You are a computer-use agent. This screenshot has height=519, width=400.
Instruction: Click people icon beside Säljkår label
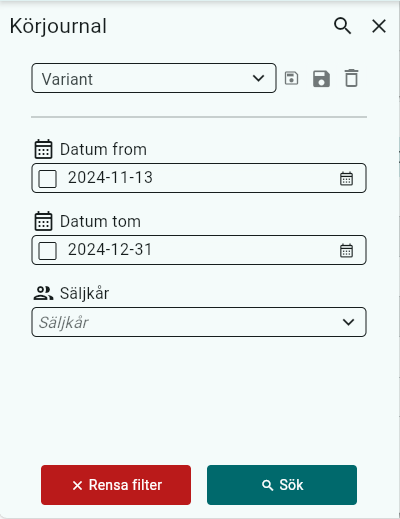pyautogui.click(x=43, y=293)
